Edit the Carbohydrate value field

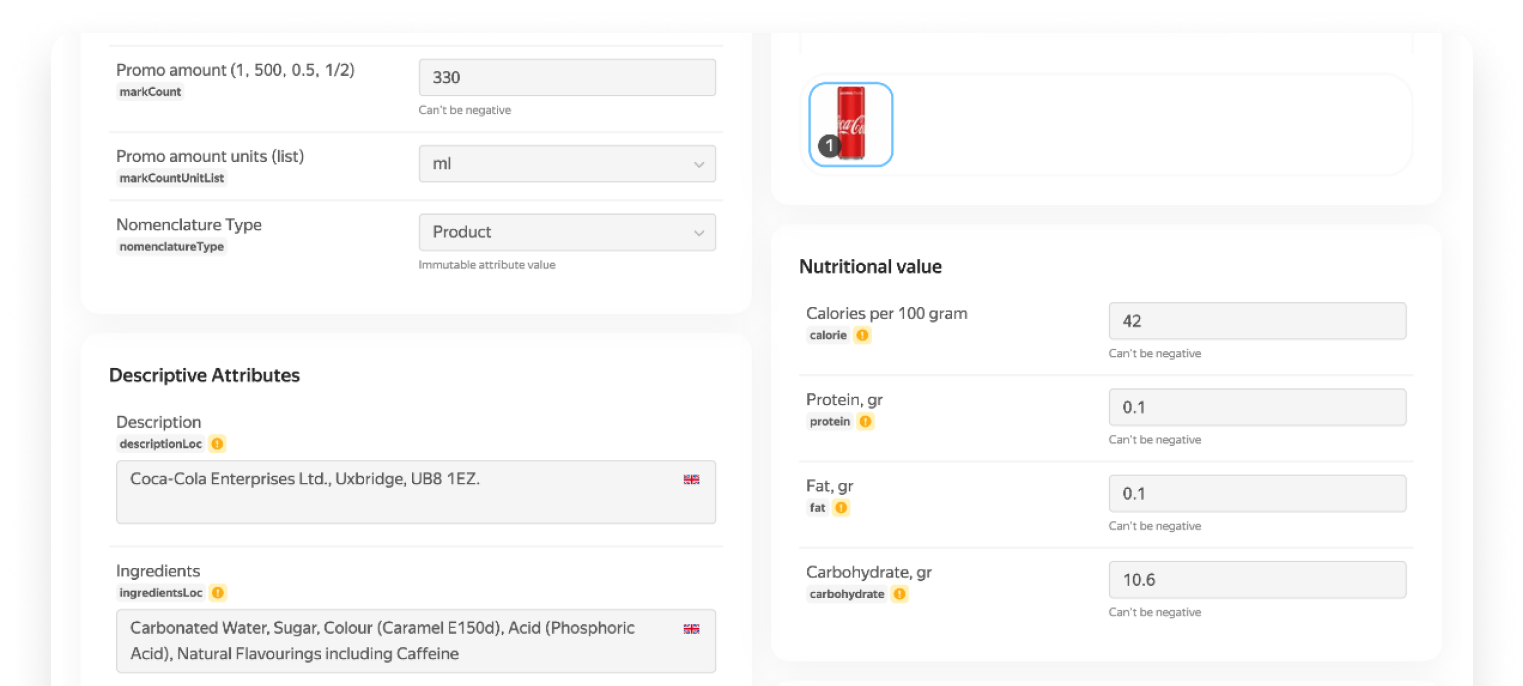click(x=1257, y=580)
